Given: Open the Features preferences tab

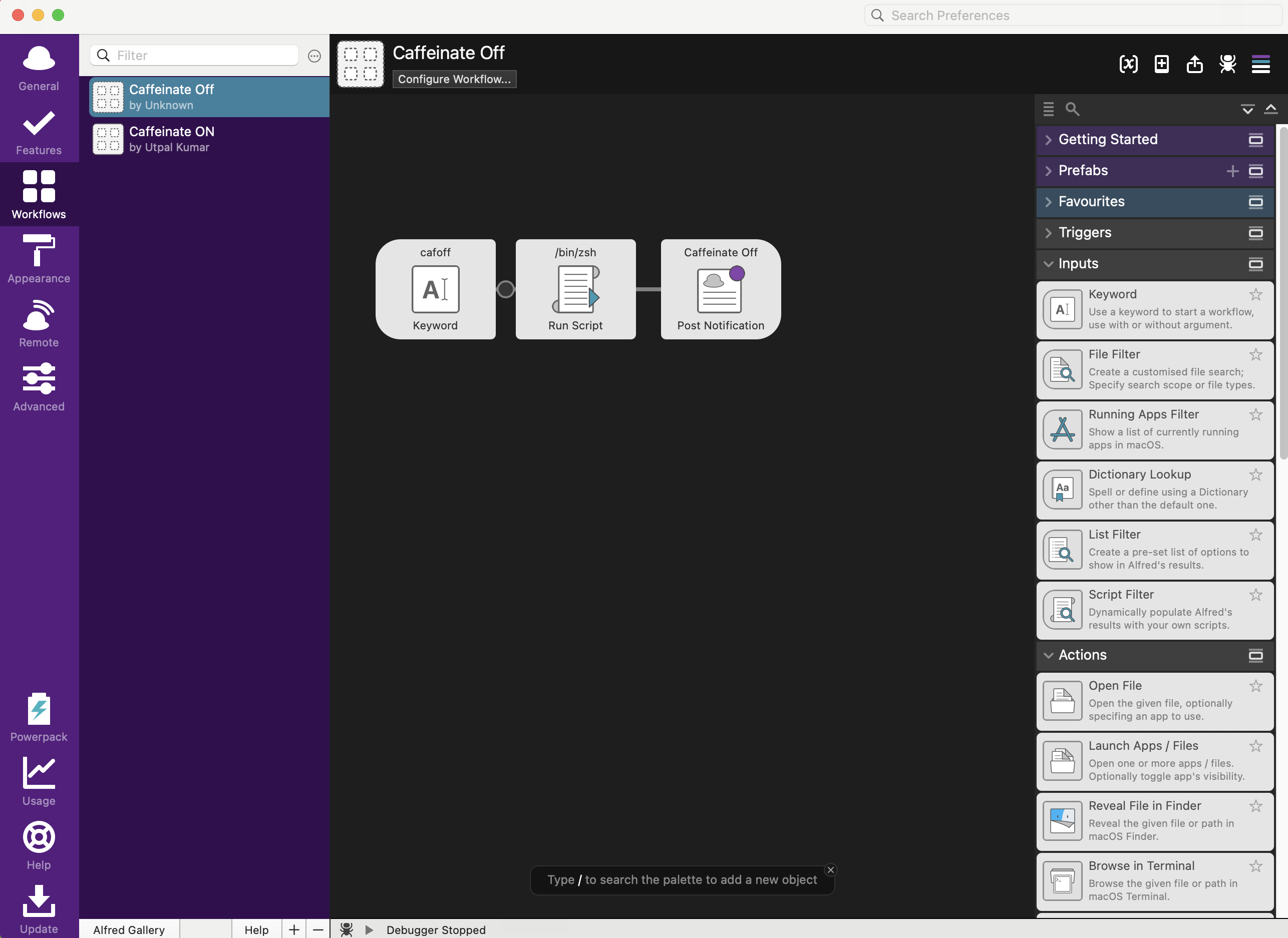Looking at the screenshot, I should pos(39,131).
